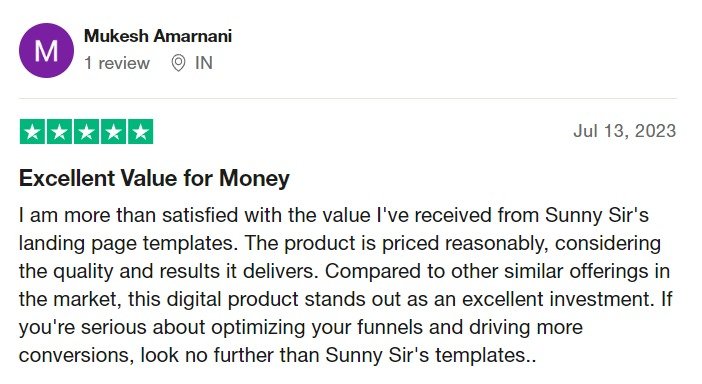Click the IN country label
Screen dimensions: 702x384
[204, 63]
